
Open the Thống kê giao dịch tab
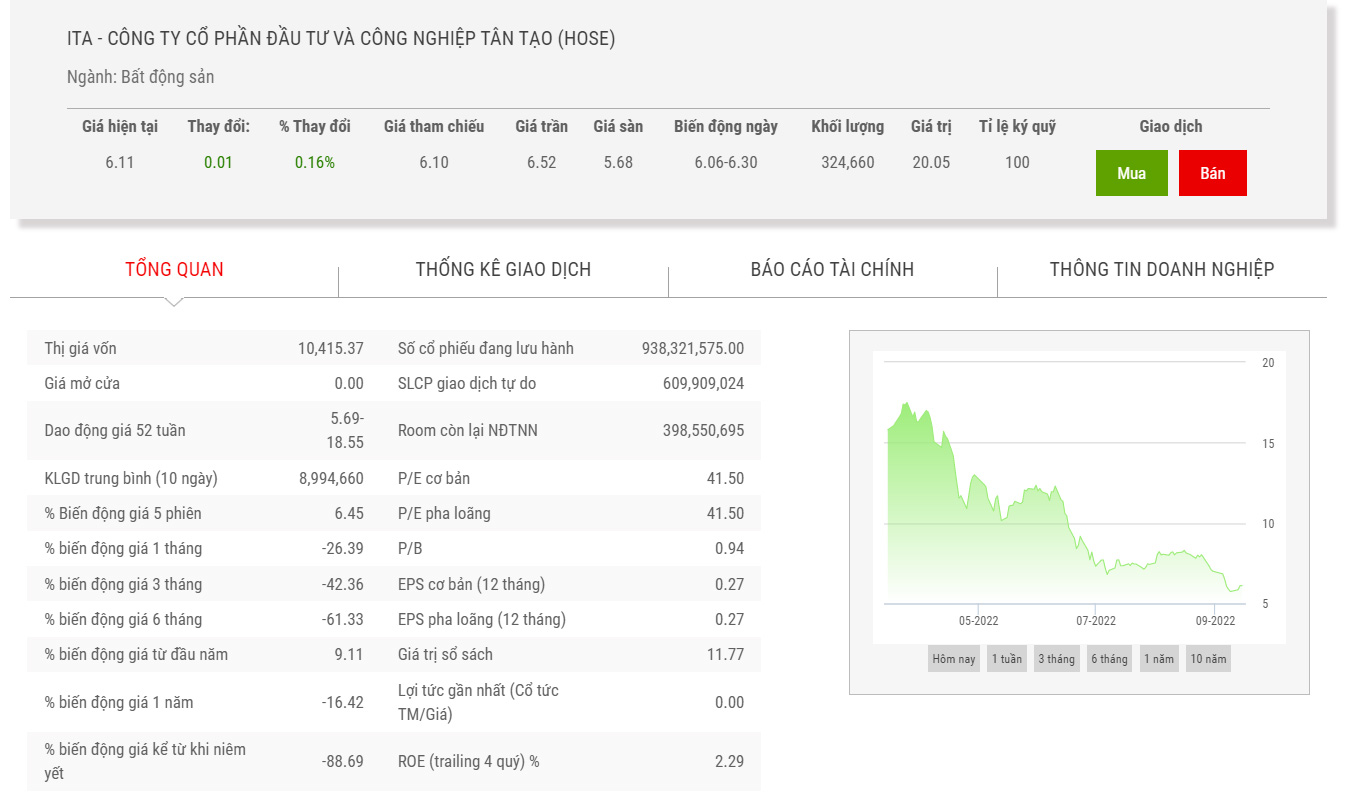[503, 269]
